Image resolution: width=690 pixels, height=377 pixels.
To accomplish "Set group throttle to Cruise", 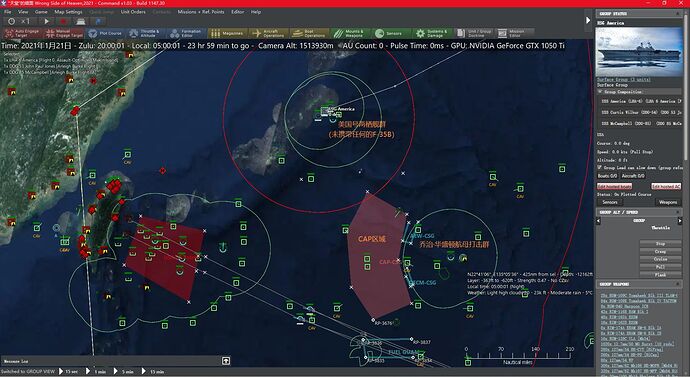I will (660, 259).
